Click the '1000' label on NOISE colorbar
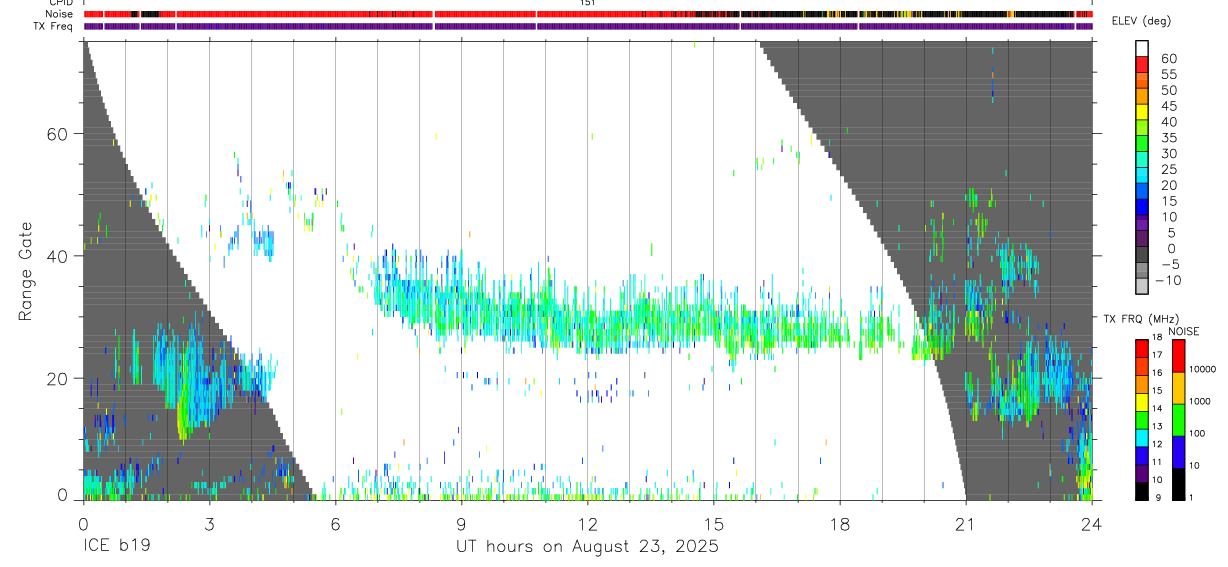This screenshot has height=567, width=1228. pos(1200,401)
